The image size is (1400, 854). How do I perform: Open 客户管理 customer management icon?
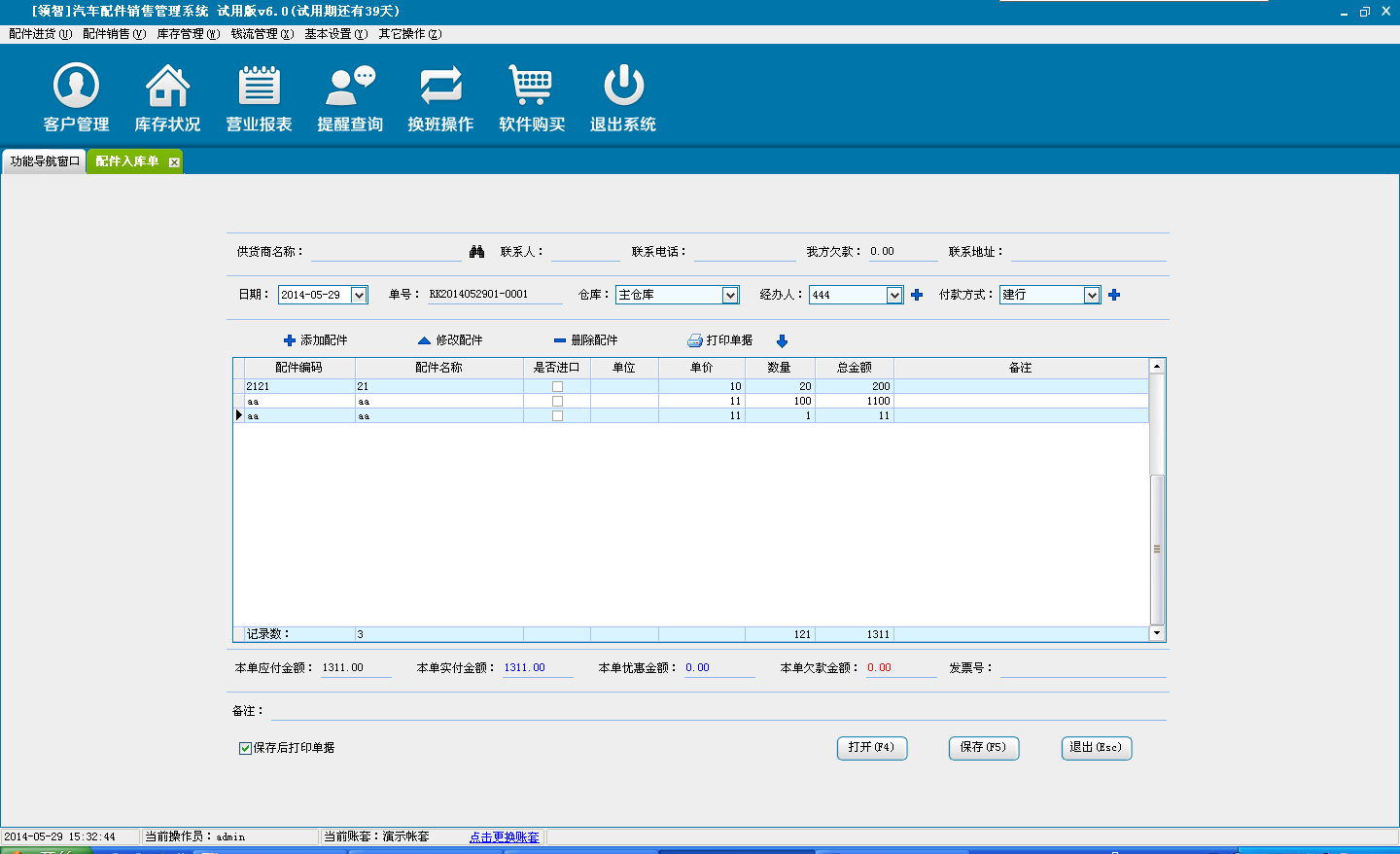click(x=76, y=86)
